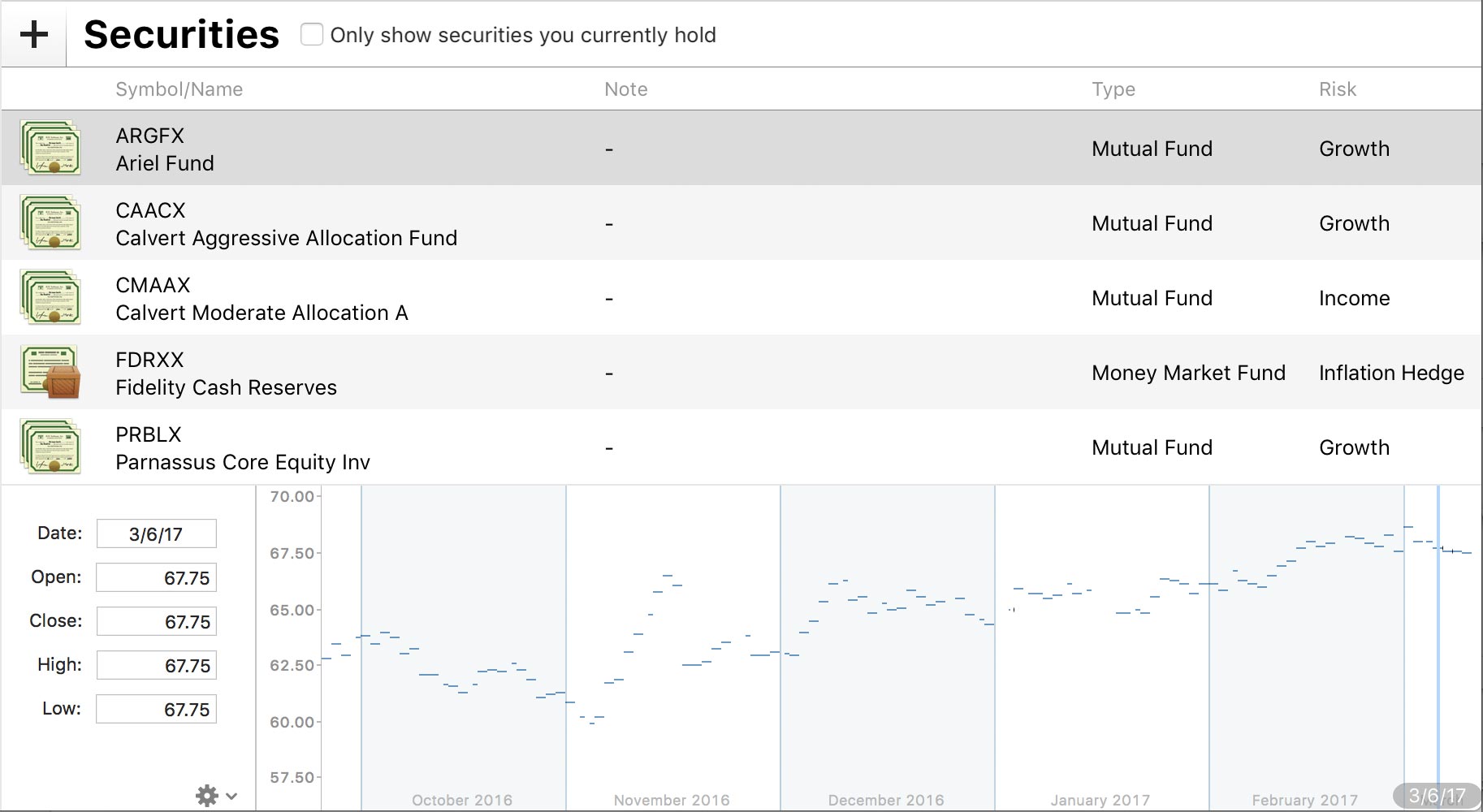Select the Fidelity Cash Reserves row name

[x=226, y=387]
